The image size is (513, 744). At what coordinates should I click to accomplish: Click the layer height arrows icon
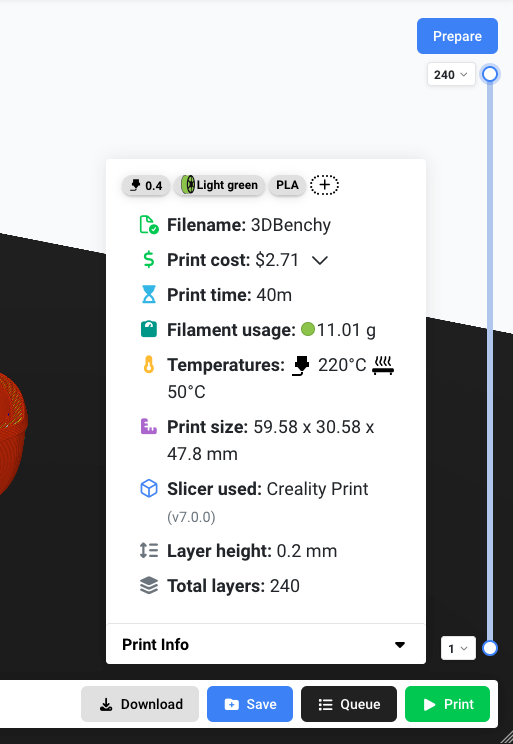click(x=149, y=550)
